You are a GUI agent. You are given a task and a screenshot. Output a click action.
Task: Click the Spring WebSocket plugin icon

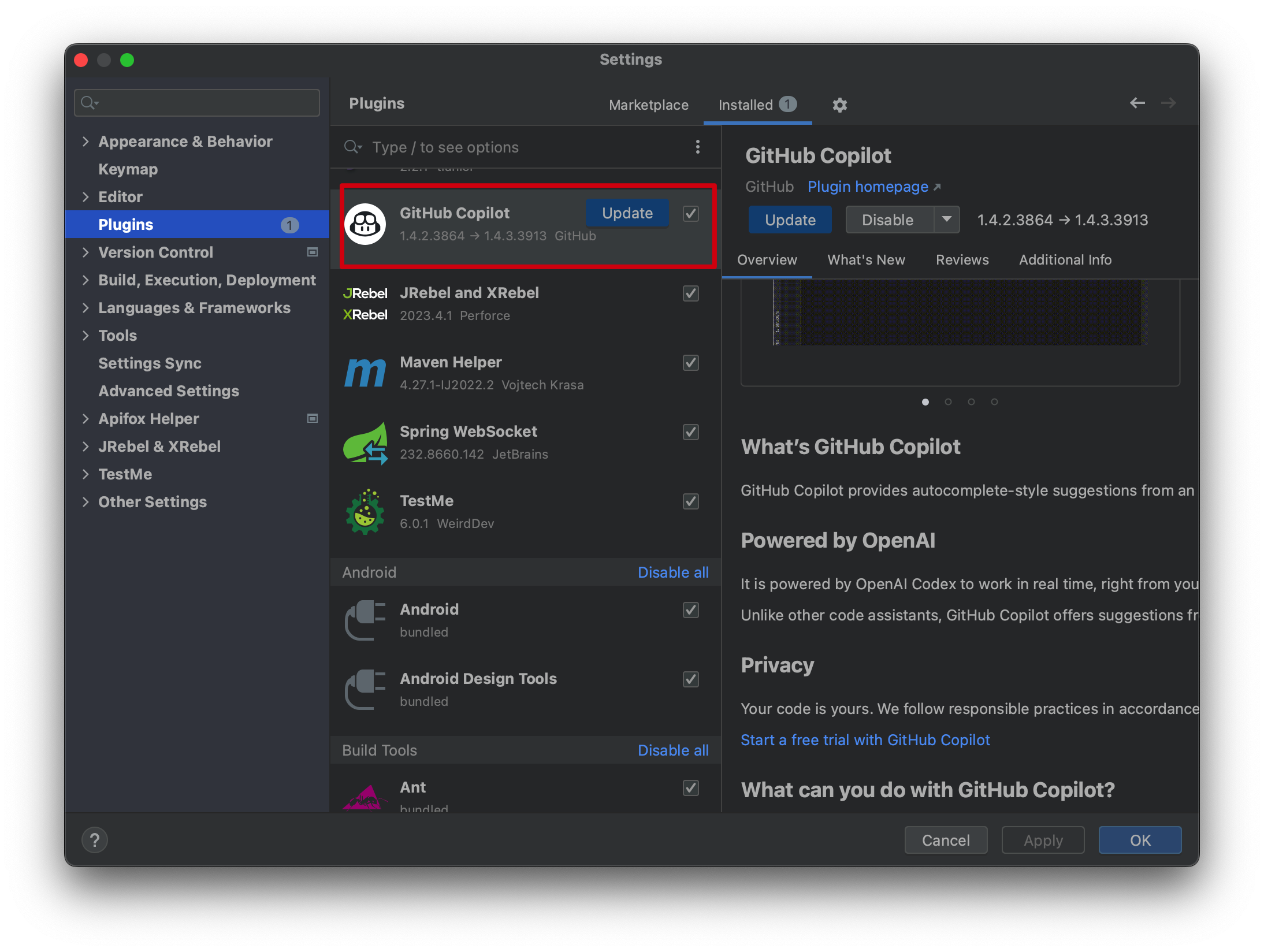coord(365,443)
